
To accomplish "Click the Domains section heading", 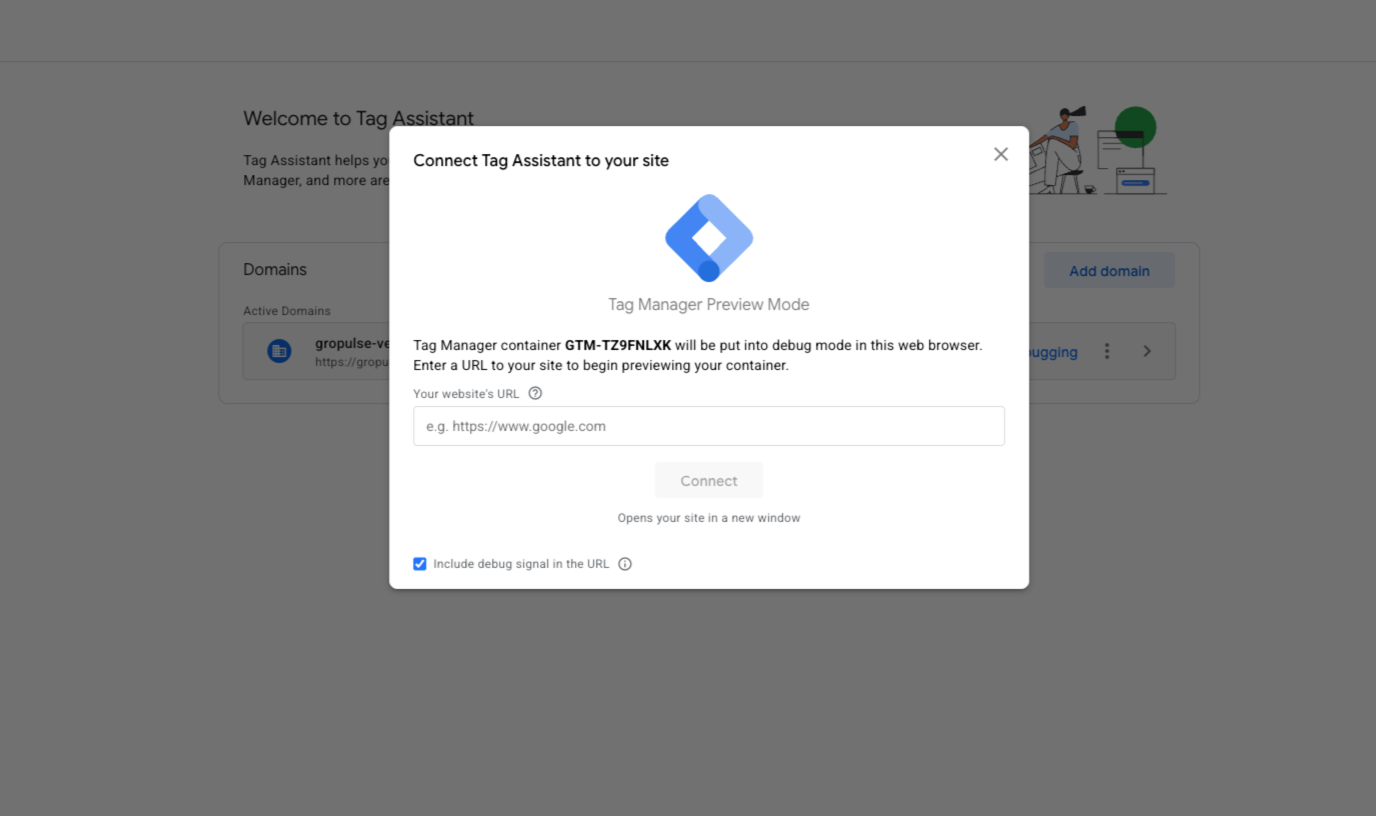I will pos(275,270).
